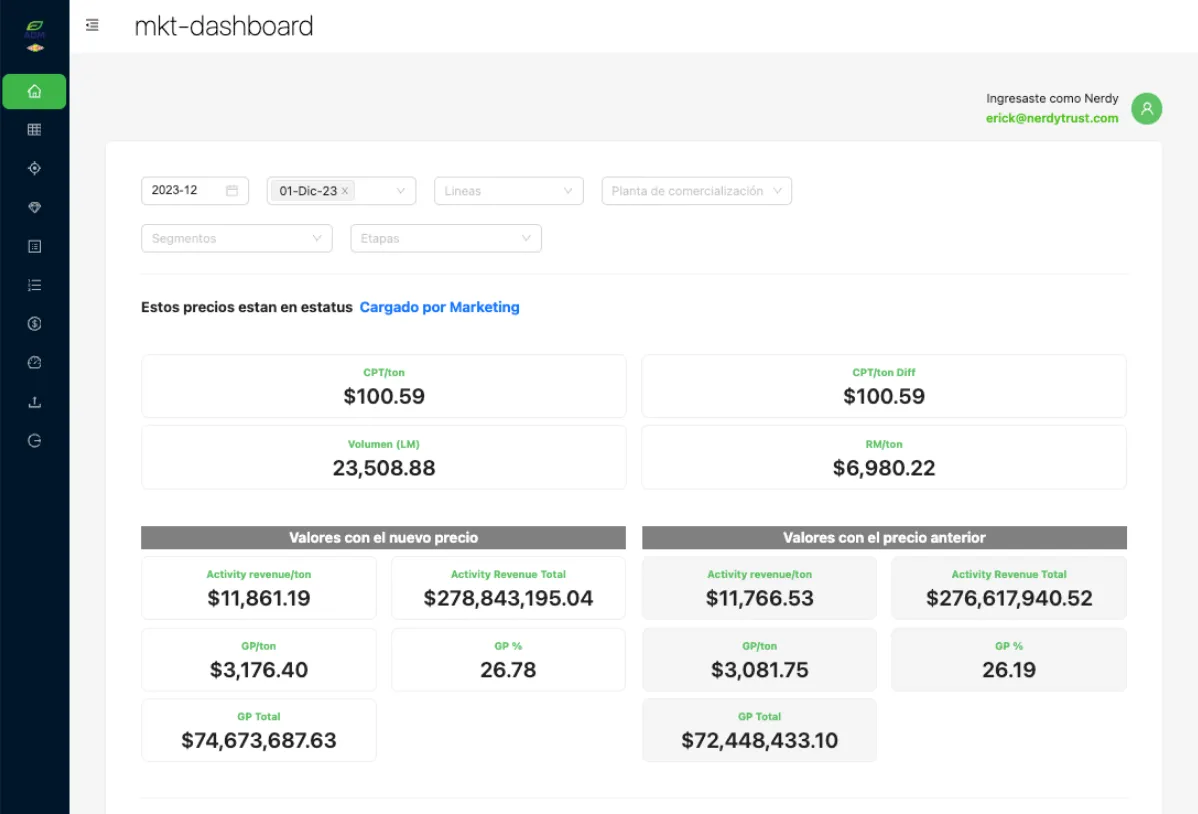Click GP/ton value $3,176.40

pos(259,670)
